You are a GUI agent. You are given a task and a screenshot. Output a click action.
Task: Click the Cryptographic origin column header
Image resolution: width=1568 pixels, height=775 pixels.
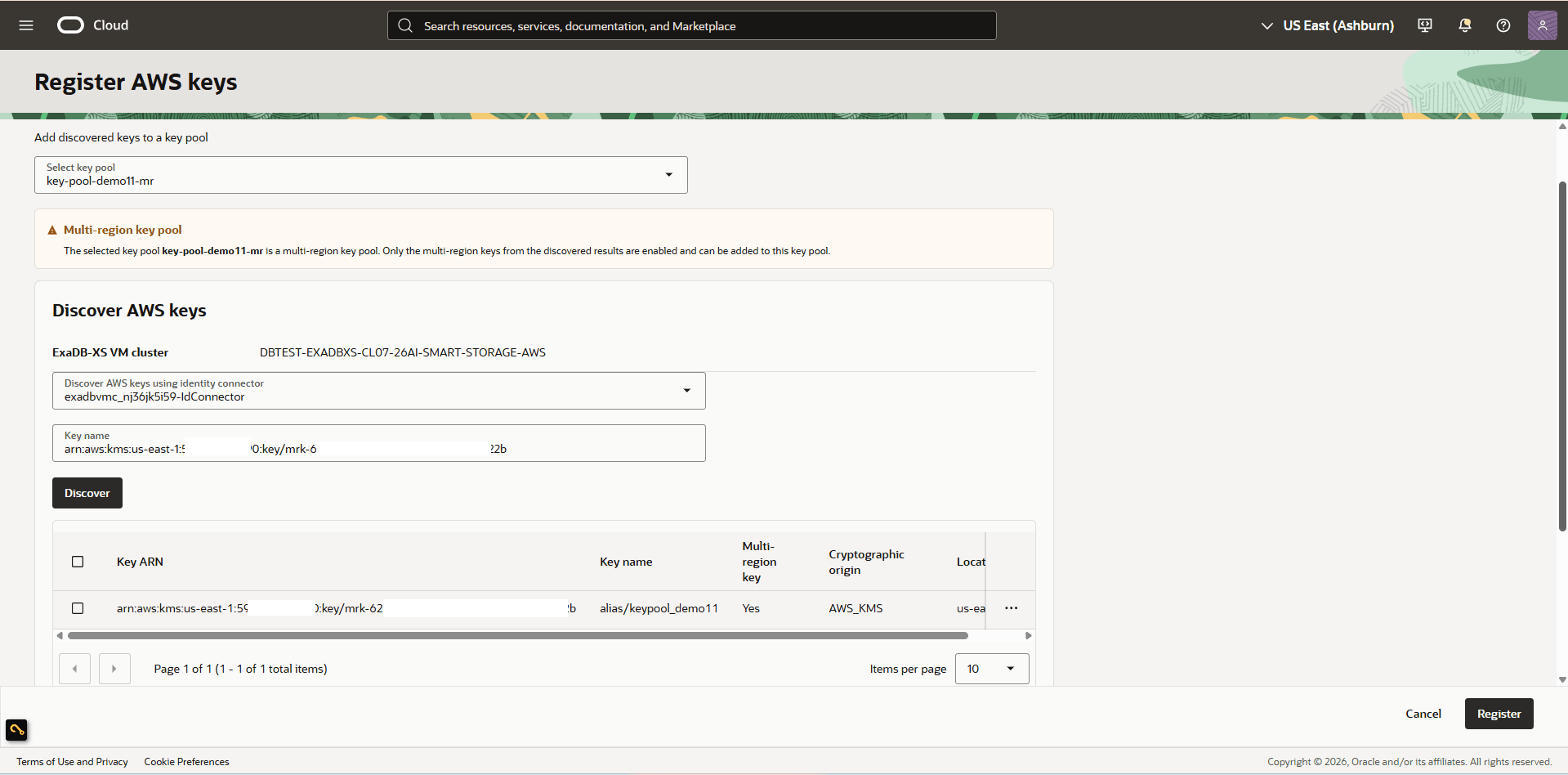click(866, 562)
